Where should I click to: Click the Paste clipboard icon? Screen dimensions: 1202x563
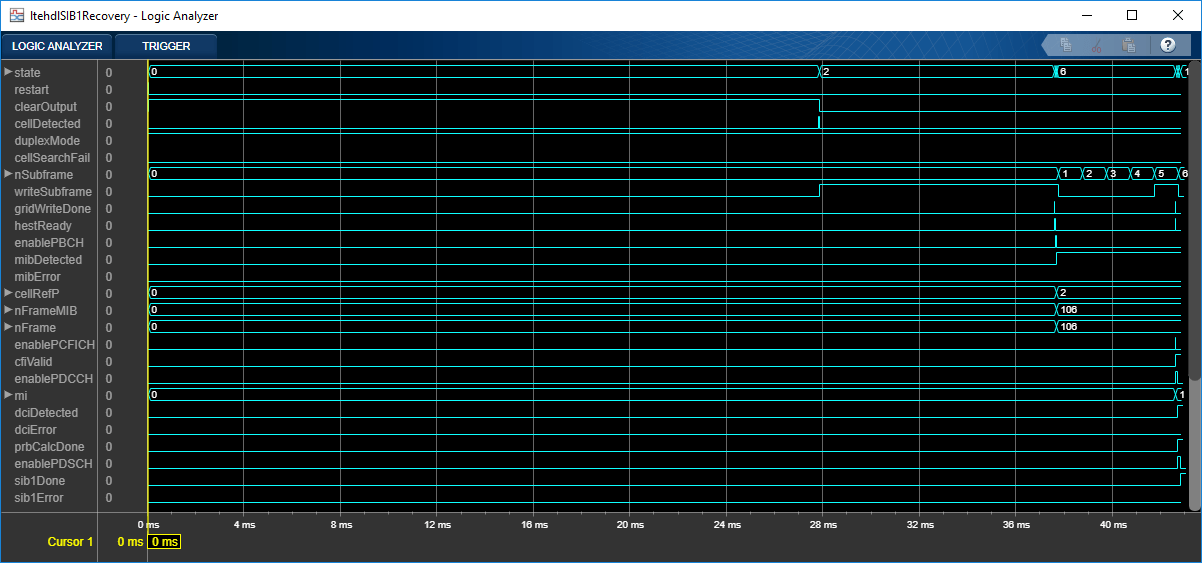point(1129,45)
